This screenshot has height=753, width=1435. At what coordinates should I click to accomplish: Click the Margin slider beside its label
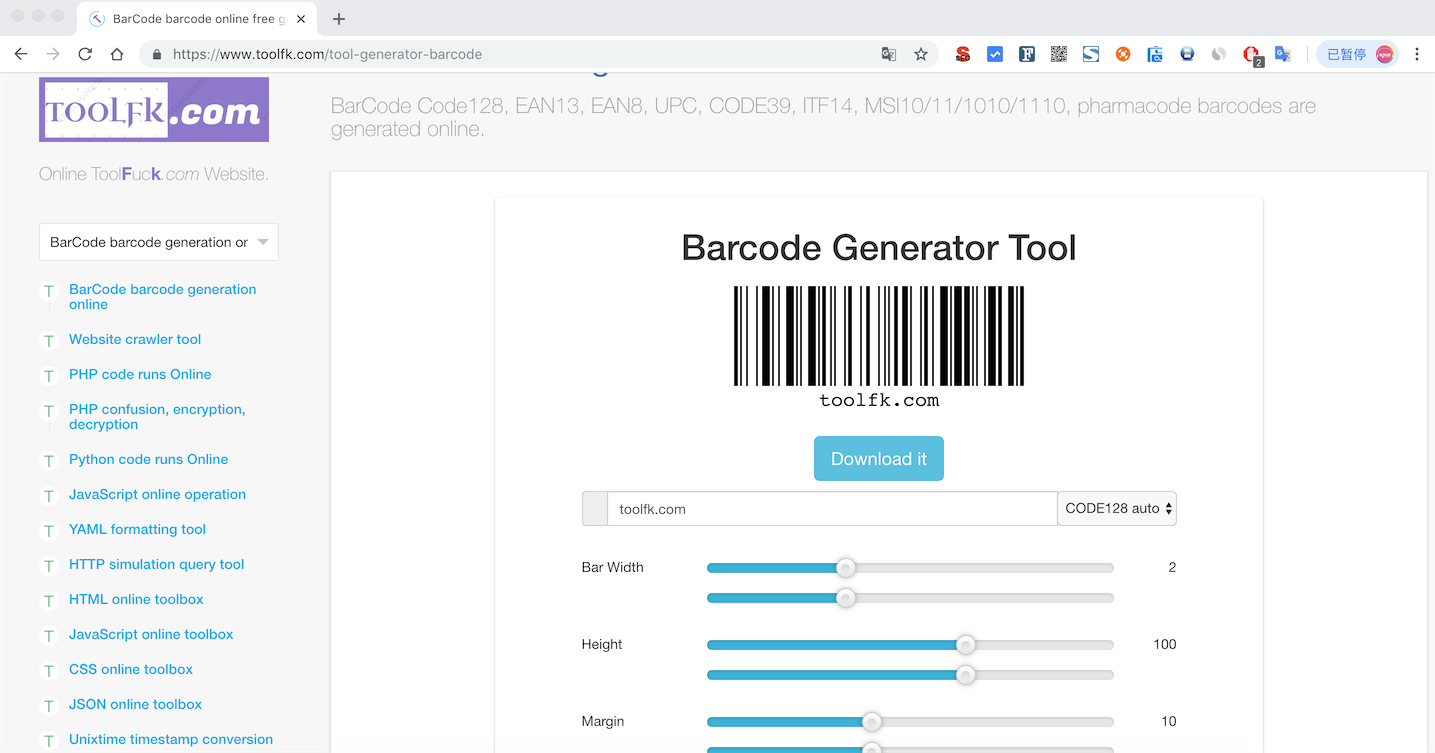coord(910,722)
